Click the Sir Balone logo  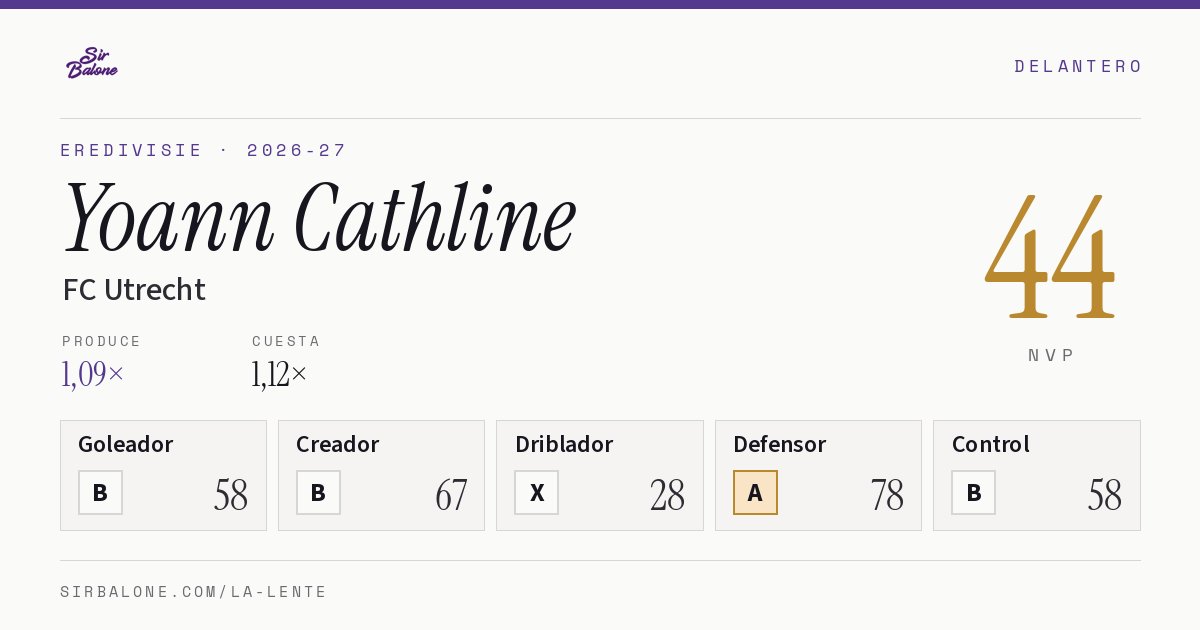tap(92, 63)
